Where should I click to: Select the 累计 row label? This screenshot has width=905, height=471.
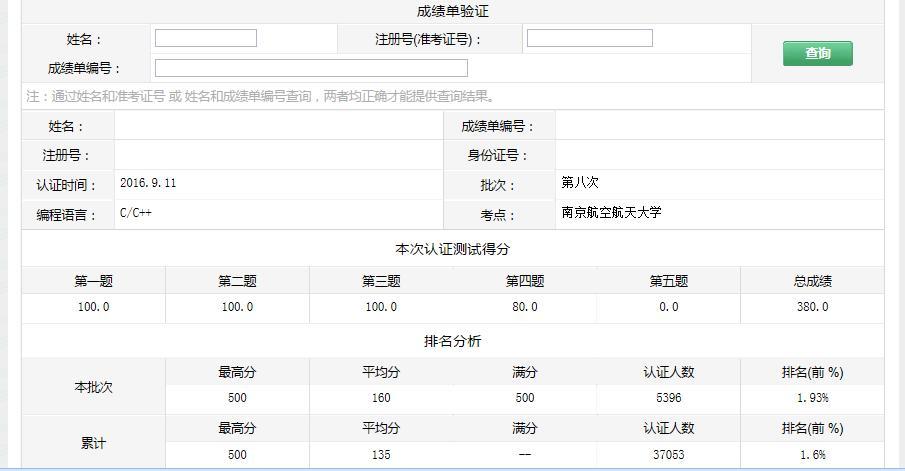94,443
